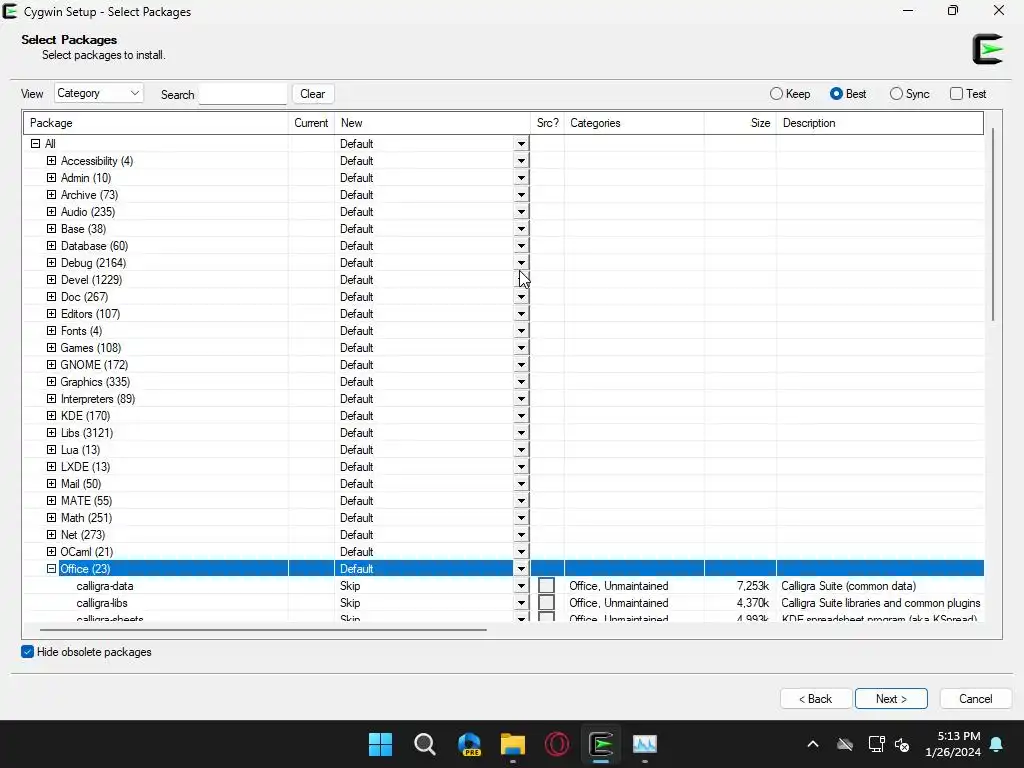
Task: Check Src box for calligra-data
Action: (x=547, y=586)
